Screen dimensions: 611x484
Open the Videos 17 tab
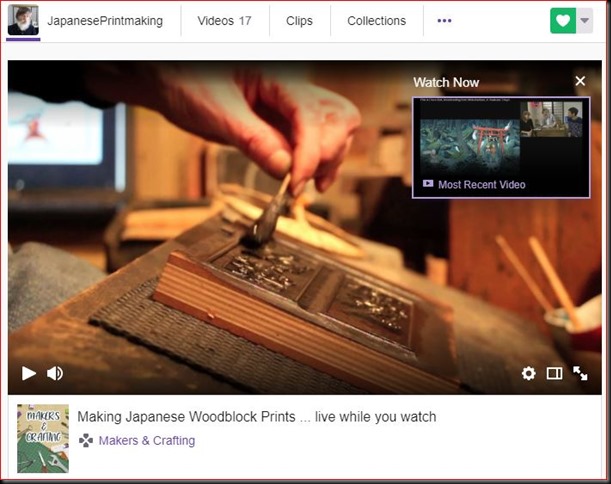tap(224, 21)
